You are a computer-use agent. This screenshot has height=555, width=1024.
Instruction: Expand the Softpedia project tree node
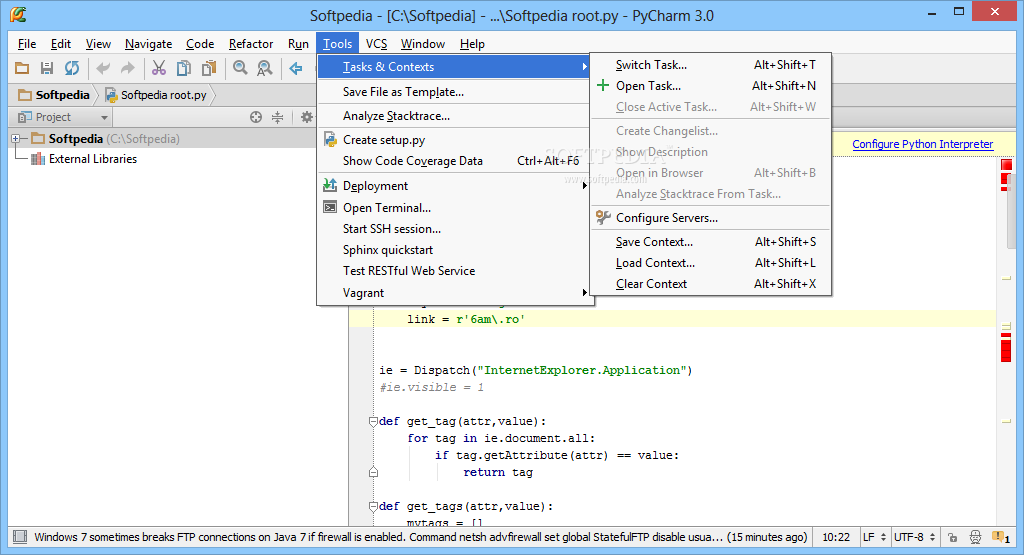pyautogui.click(x=16, y=138)
